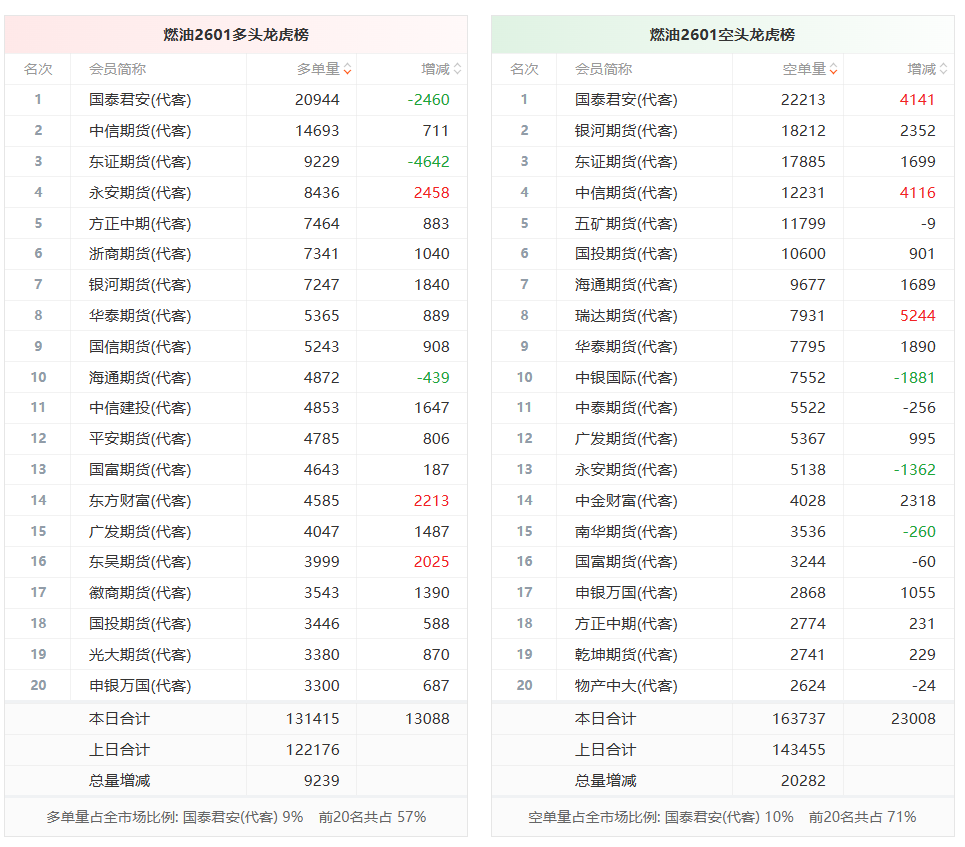
Task: Select the 燃油2601多头龙虎榜 title
Action: pos(236,34)
